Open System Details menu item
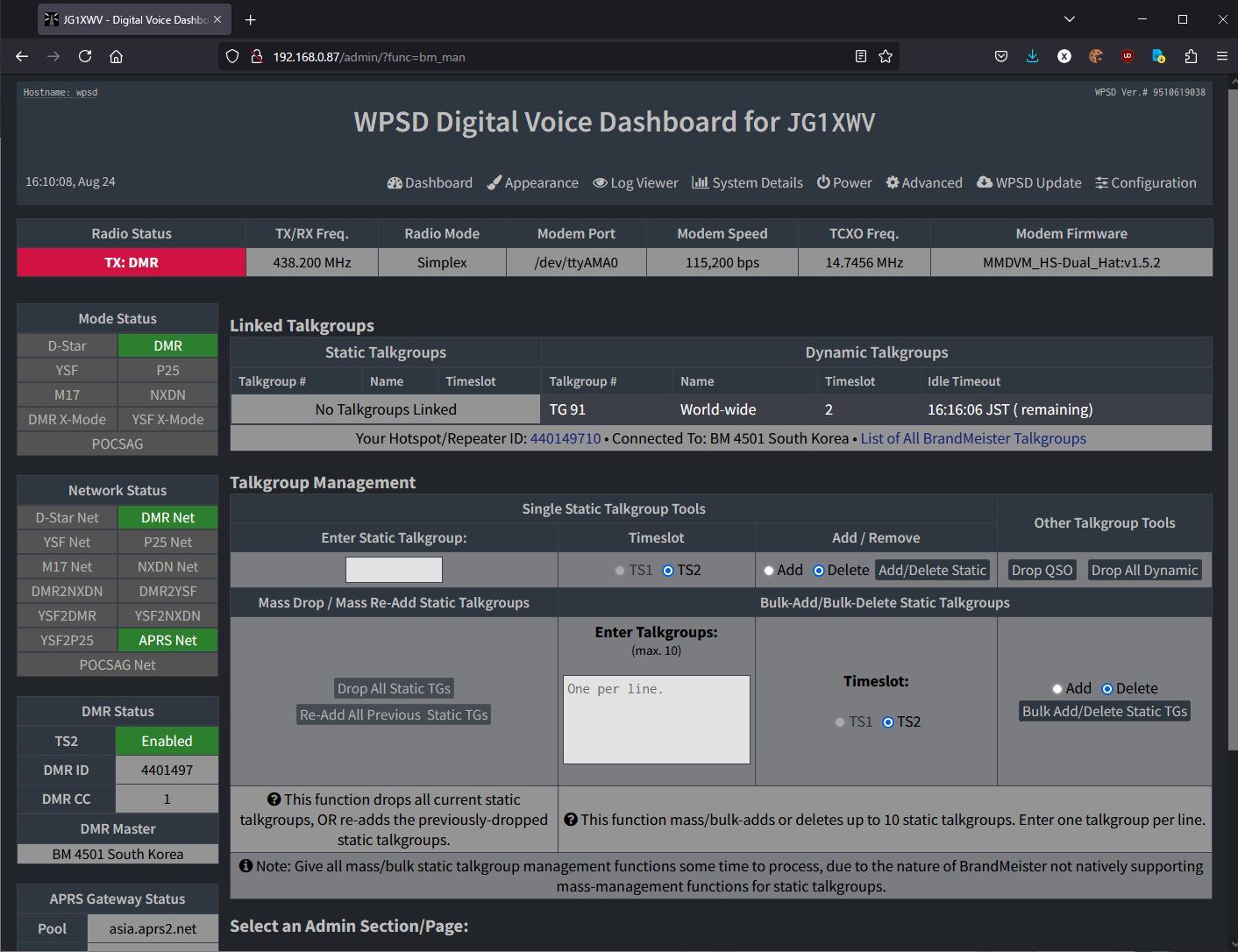 point(747,182)
